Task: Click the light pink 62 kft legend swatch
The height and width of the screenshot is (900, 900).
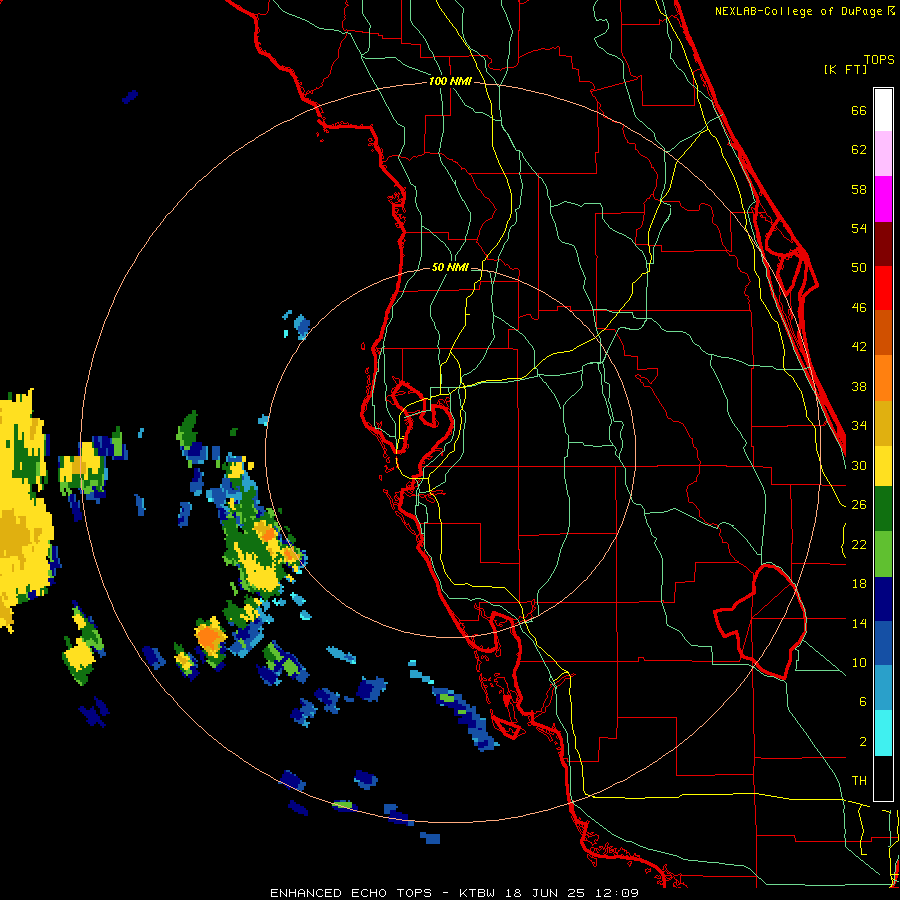Action: click(x=883, y=153)
